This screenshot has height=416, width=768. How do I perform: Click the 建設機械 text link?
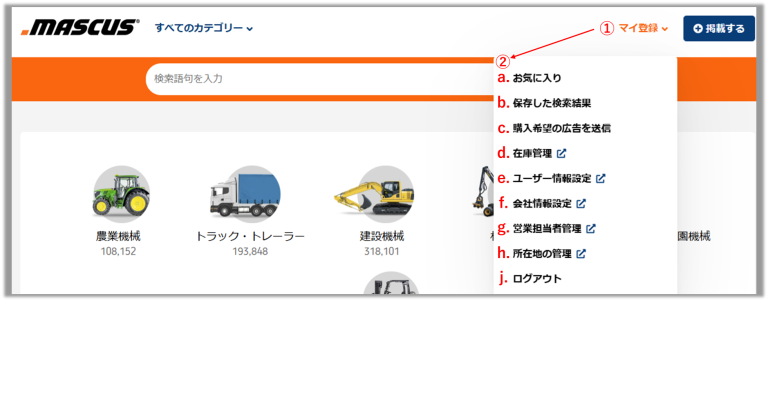(x=382, y=236)
